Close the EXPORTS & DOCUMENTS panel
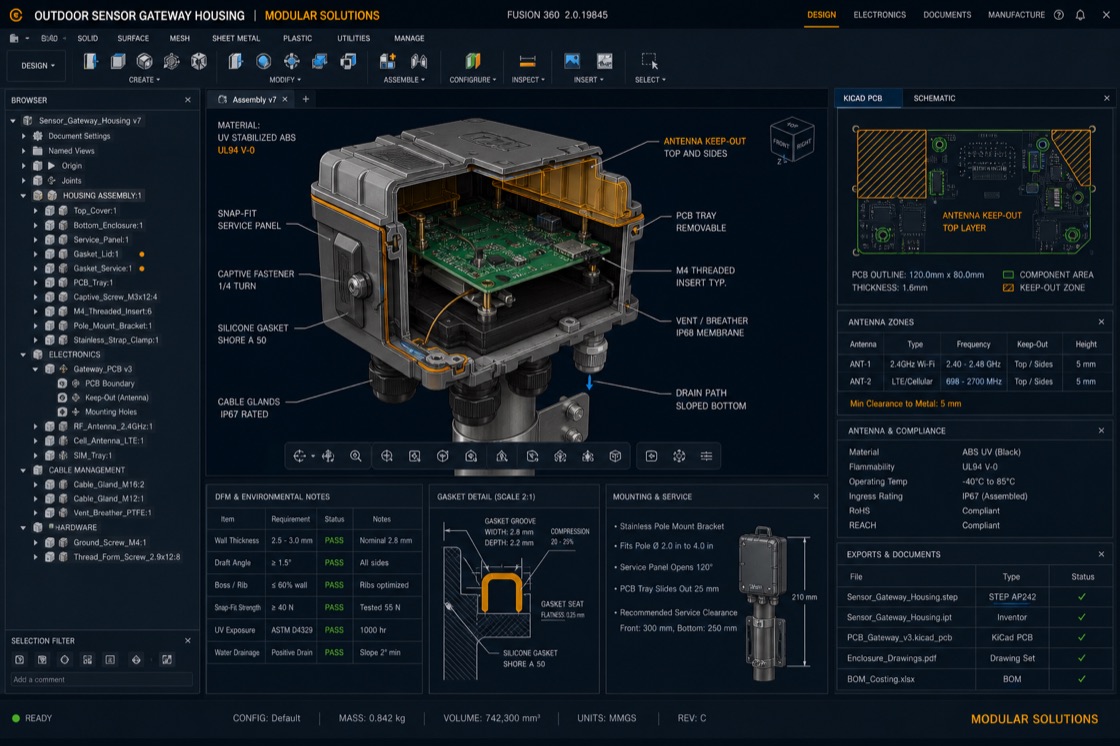Viewport: 1120px width, 746px height. [1101, 554]
